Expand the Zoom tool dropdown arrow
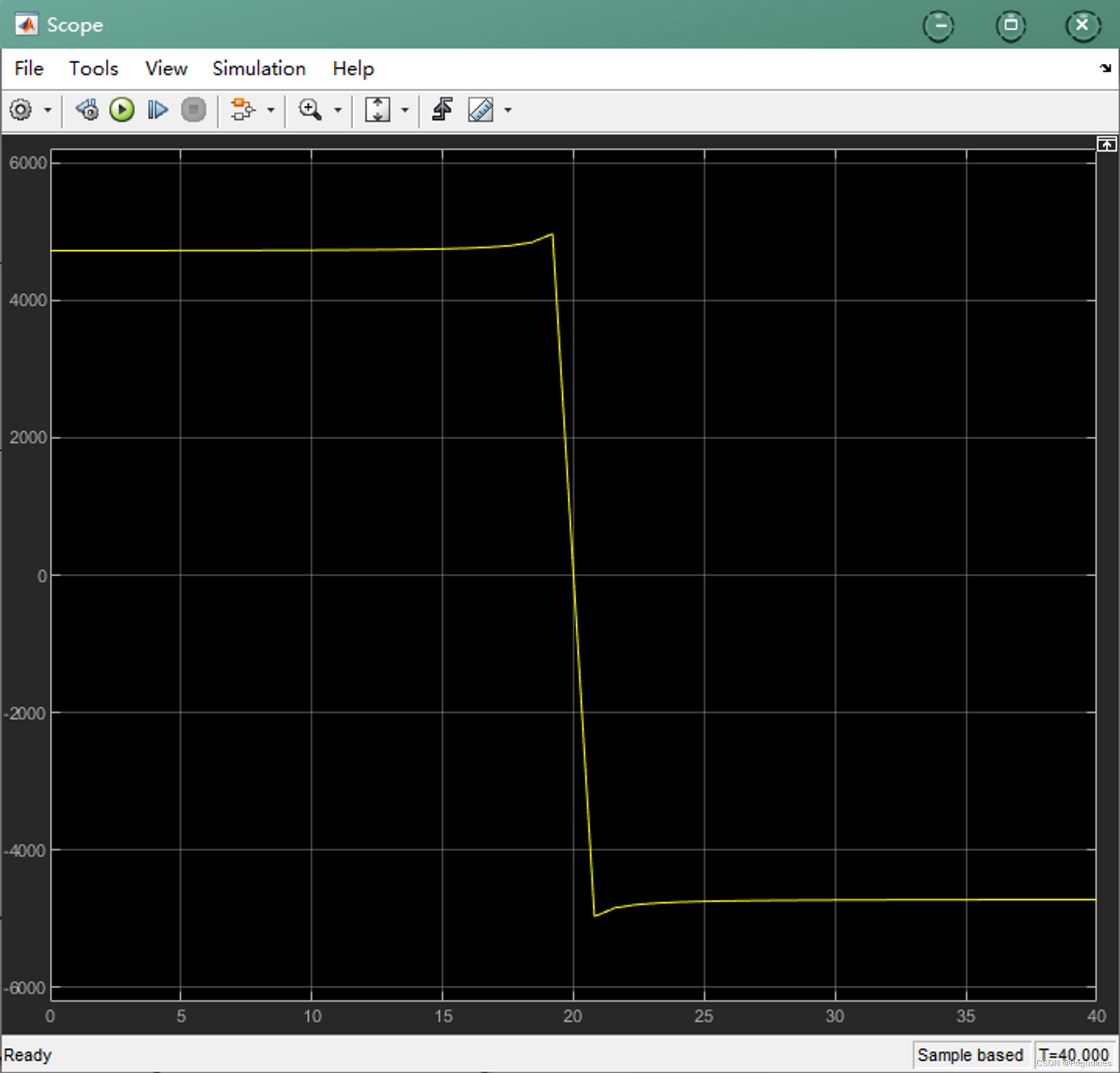 (338, 110)
